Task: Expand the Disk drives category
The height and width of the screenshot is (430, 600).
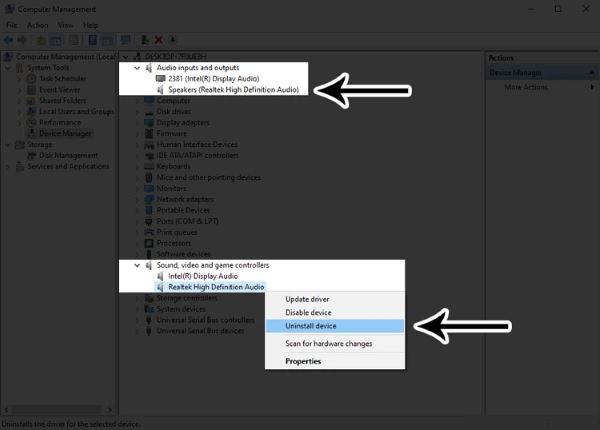Action: [137, 112]
